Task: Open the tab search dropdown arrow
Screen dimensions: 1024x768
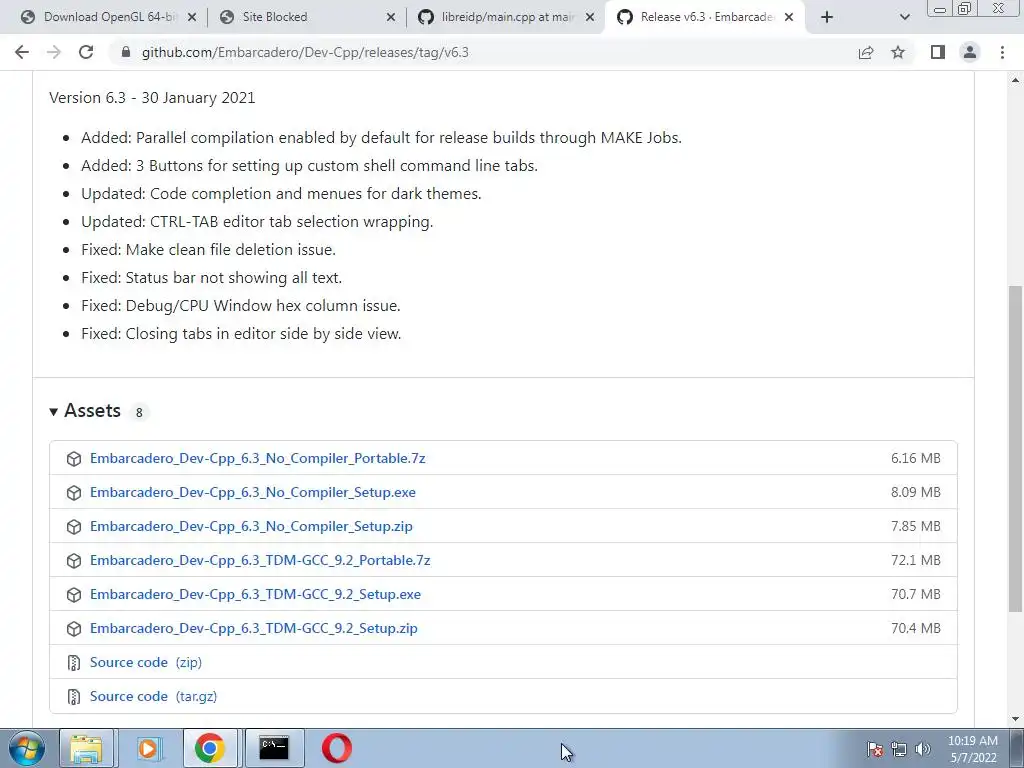Action: click(904, 17)
